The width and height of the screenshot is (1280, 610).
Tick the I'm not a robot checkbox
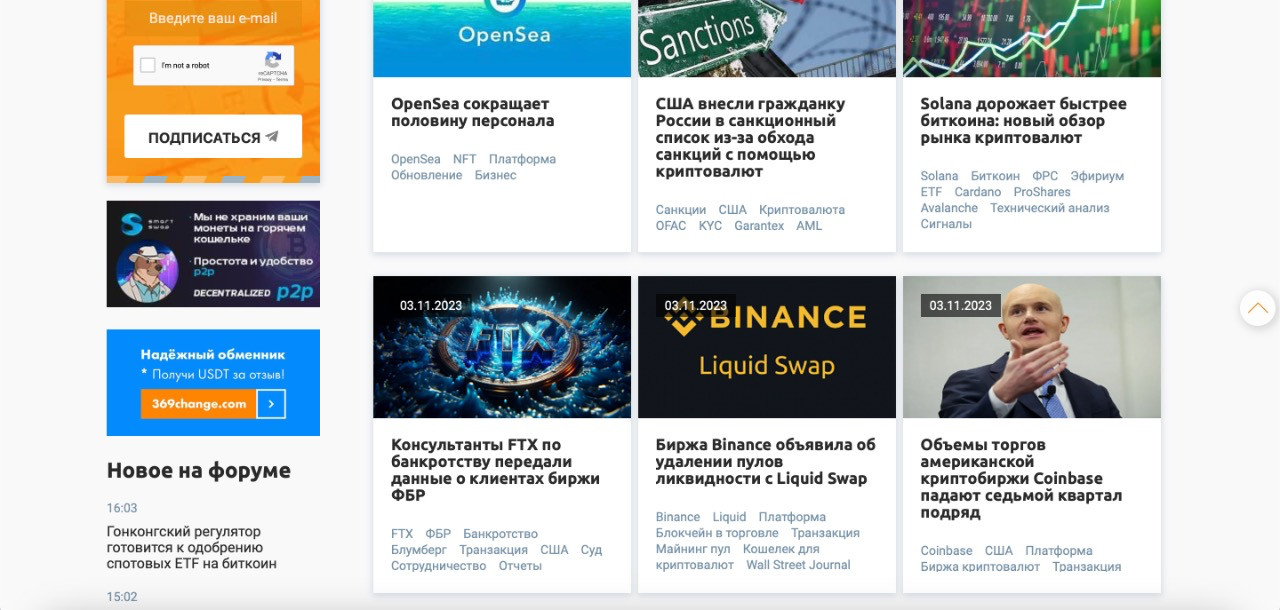coord(148,65)
